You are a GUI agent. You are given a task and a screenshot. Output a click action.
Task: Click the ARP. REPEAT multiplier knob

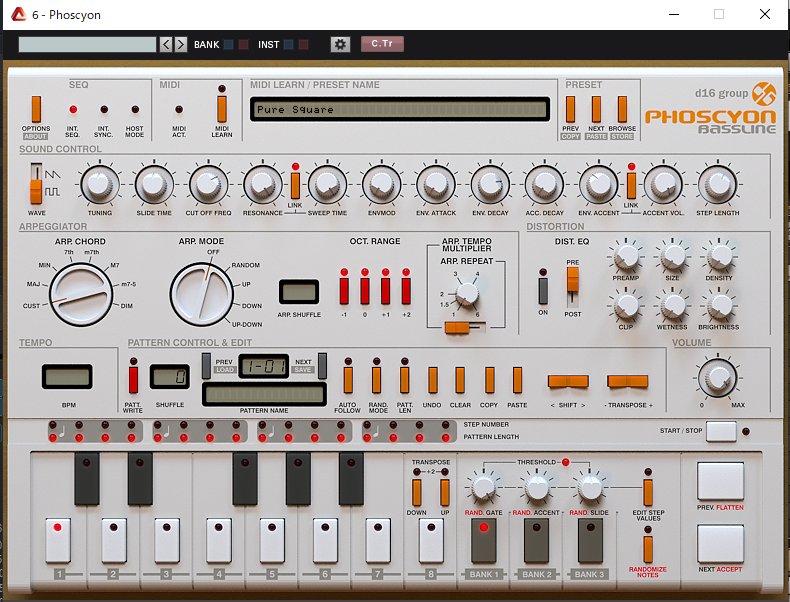pyautogui.click(x=467, y=294)
